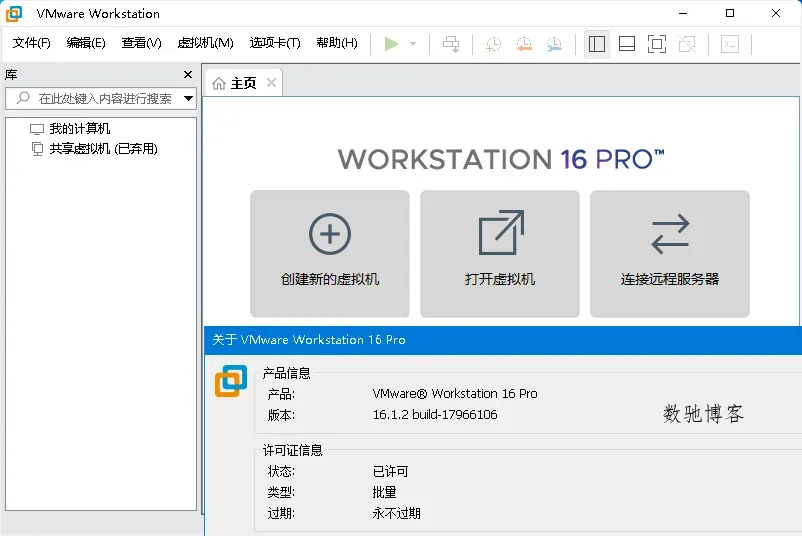This screenshot has height=536, width=802.
Task: Click the library search input field
Action: pos(101,98)
